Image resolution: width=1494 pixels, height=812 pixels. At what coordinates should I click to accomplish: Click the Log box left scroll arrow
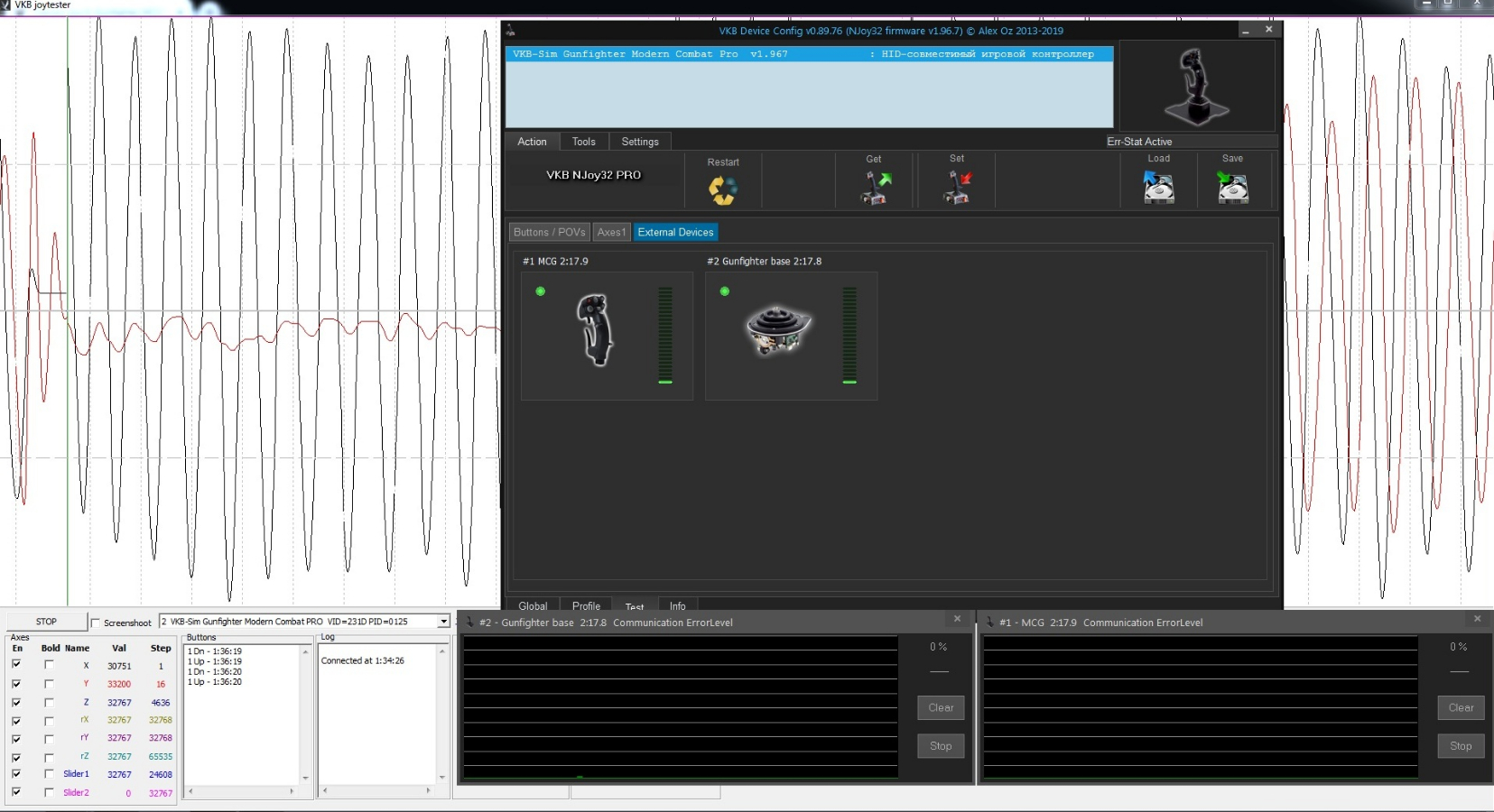325,790
